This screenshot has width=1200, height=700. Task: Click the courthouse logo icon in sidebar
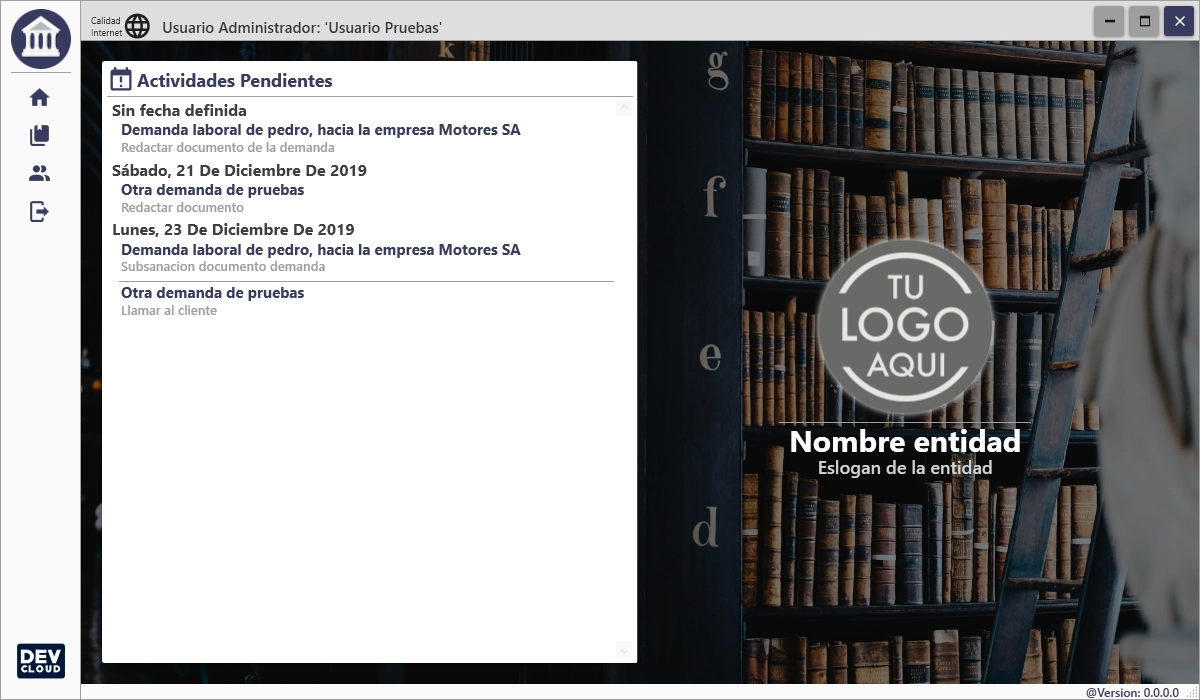tap(40, 38)
